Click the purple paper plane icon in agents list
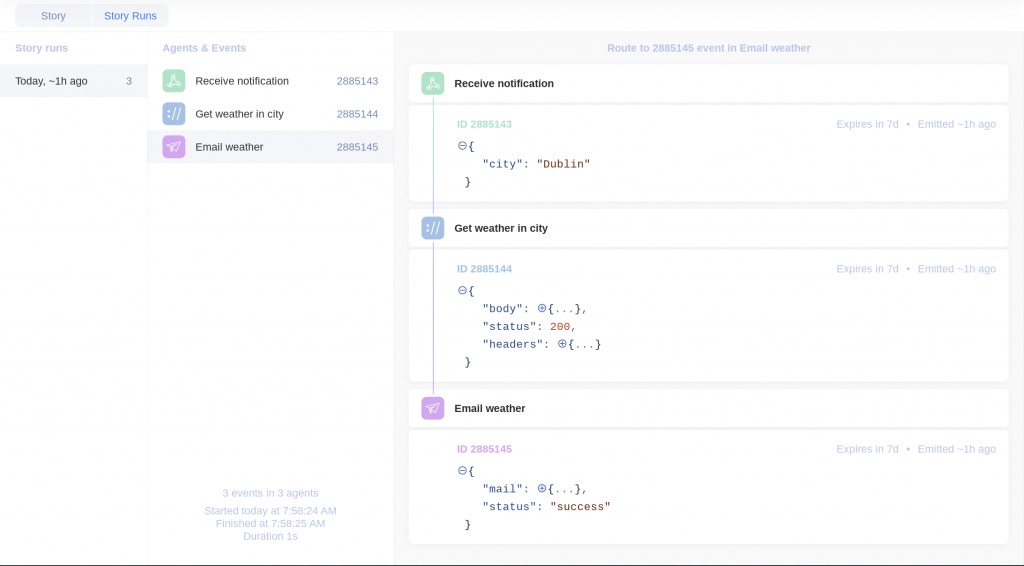Image resolution: width=1024 pixels, height=566 pixels. pos(174,147)
